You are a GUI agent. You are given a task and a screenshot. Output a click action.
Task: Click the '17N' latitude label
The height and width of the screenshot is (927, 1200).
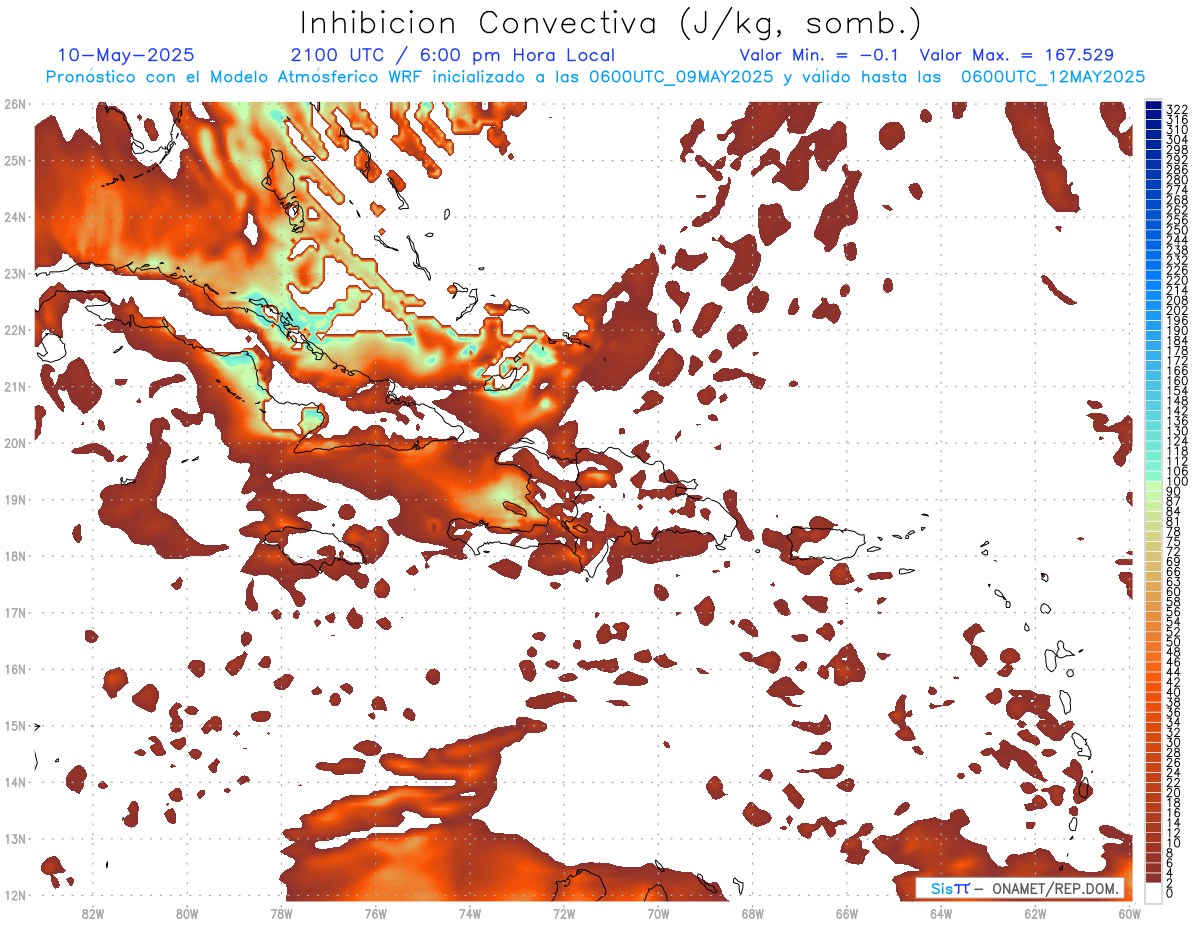click(15, 613)
